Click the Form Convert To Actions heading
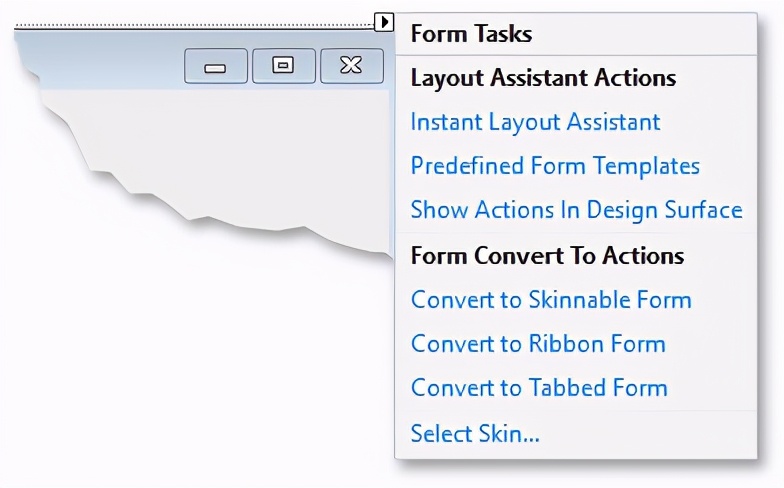Screen dimensions: 784x488 (x=547, y=256)
